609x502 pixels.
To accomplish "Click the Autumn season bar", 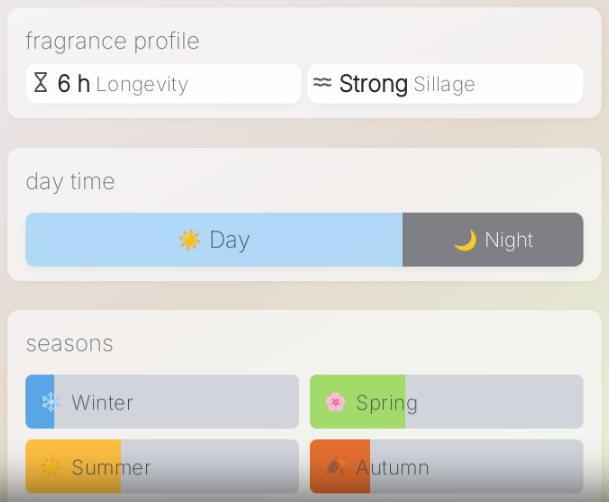I will [446, 466].
